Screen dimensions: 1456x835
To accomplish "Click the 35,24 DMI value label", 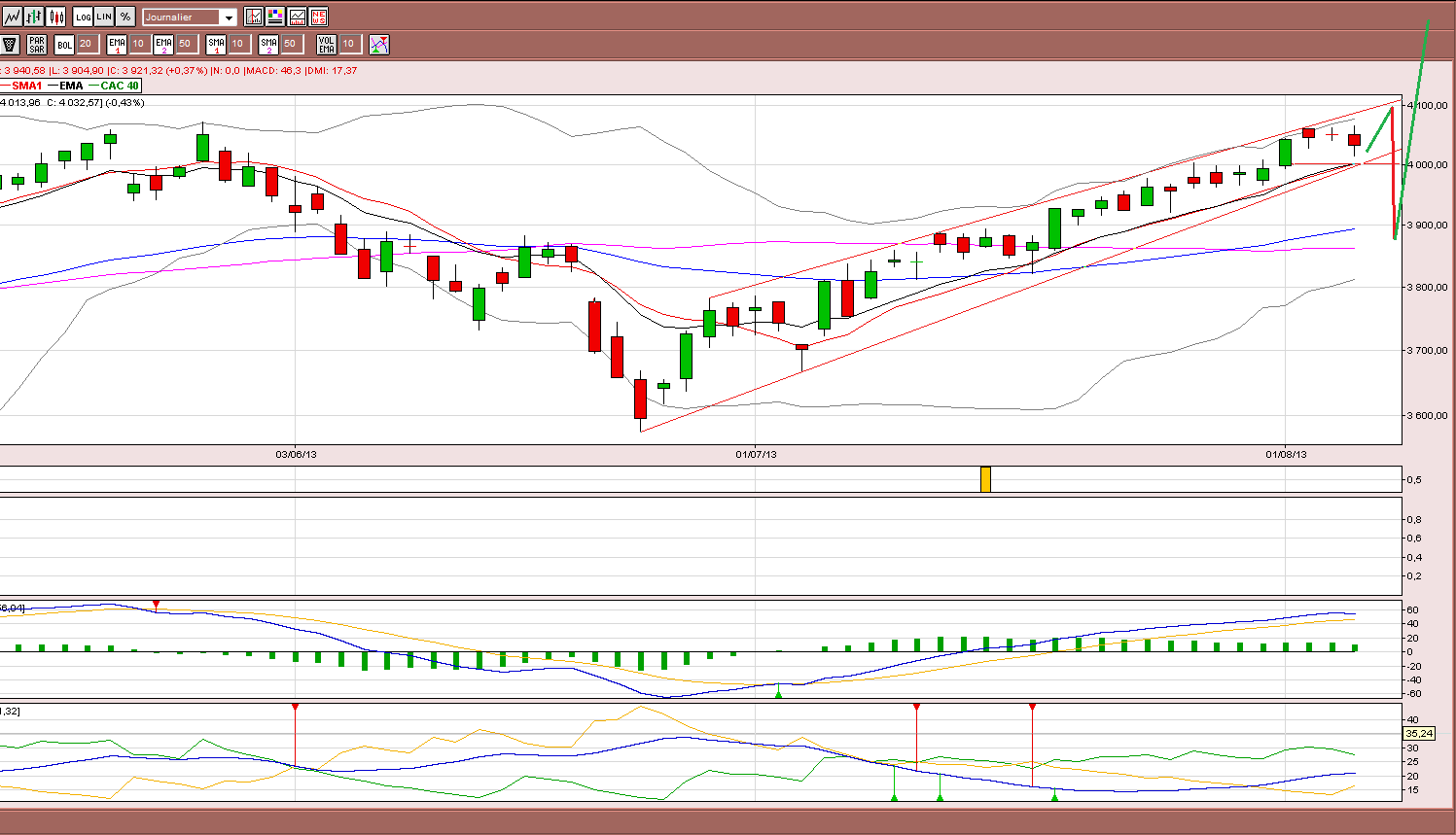I will click(x=1420, y=733).
